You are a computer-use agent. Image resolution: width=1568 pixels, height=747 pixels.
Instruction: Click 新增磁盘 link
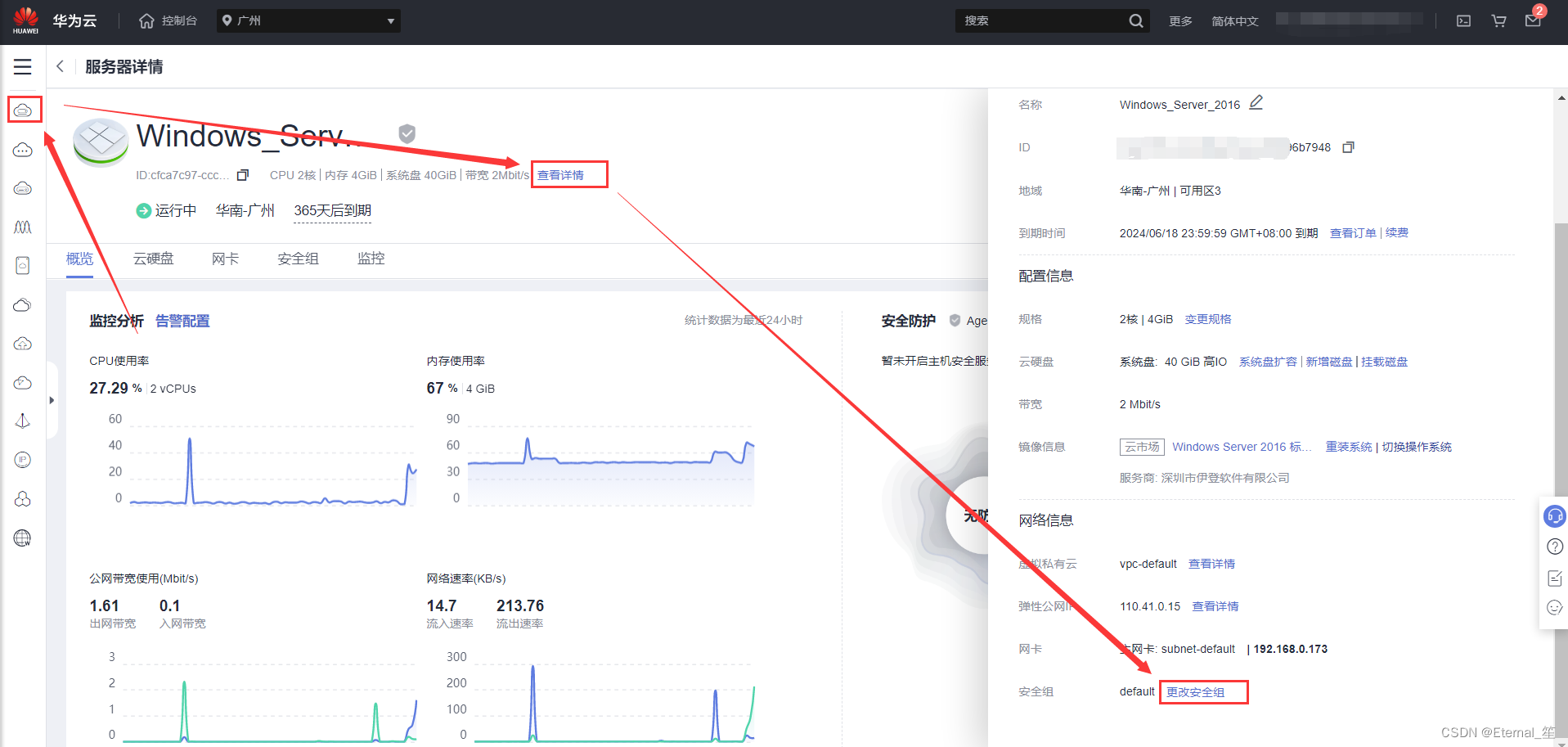pyautogui.click(x=1329, y=362)
